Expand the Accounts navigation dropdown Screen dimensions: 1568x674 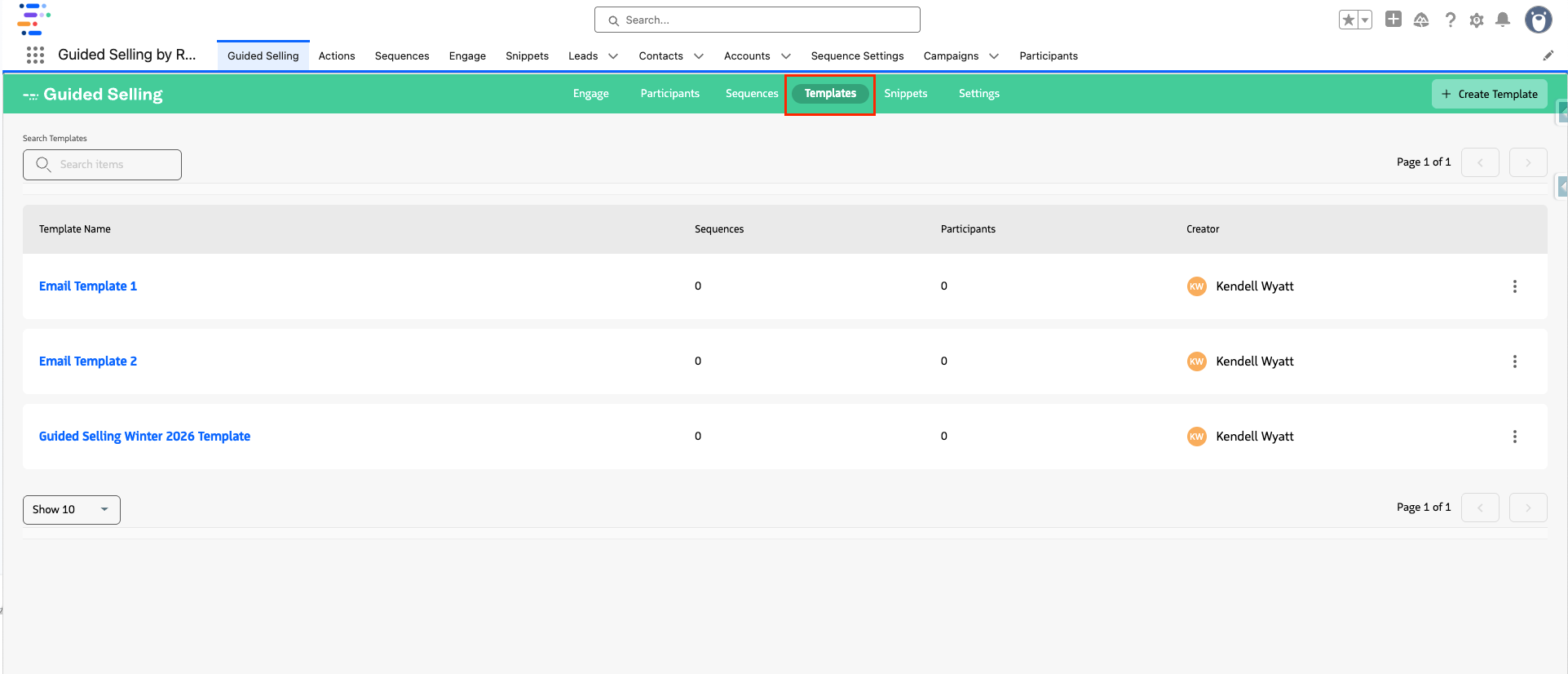point(785,56)
